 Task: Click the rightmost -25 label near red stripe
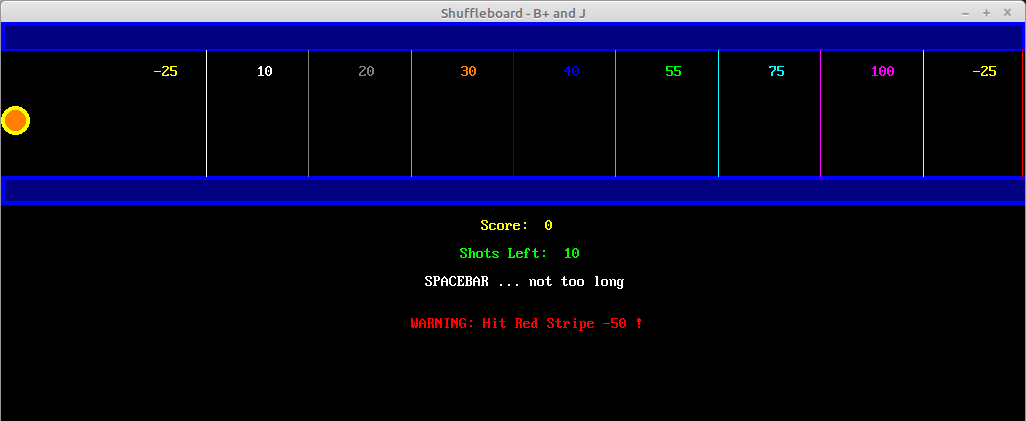pyautogui.click(x=984, y=72)
